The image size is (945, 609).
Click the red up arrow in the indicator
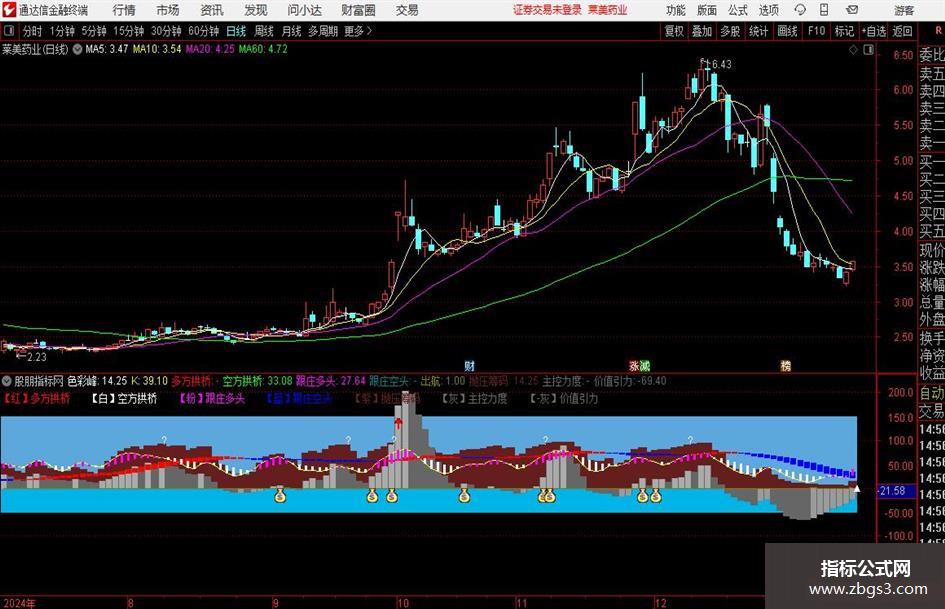click(x=398, y=425)
